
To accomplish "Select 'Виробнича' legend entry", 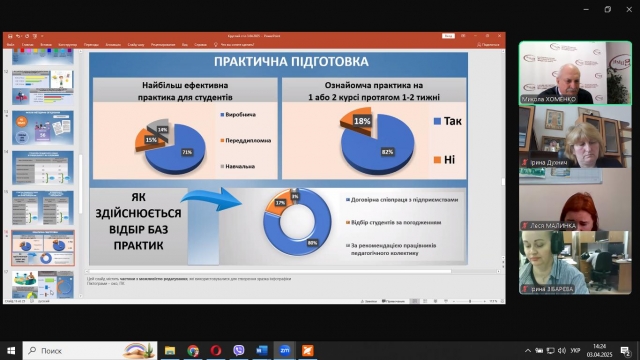I will pos(238,115).
